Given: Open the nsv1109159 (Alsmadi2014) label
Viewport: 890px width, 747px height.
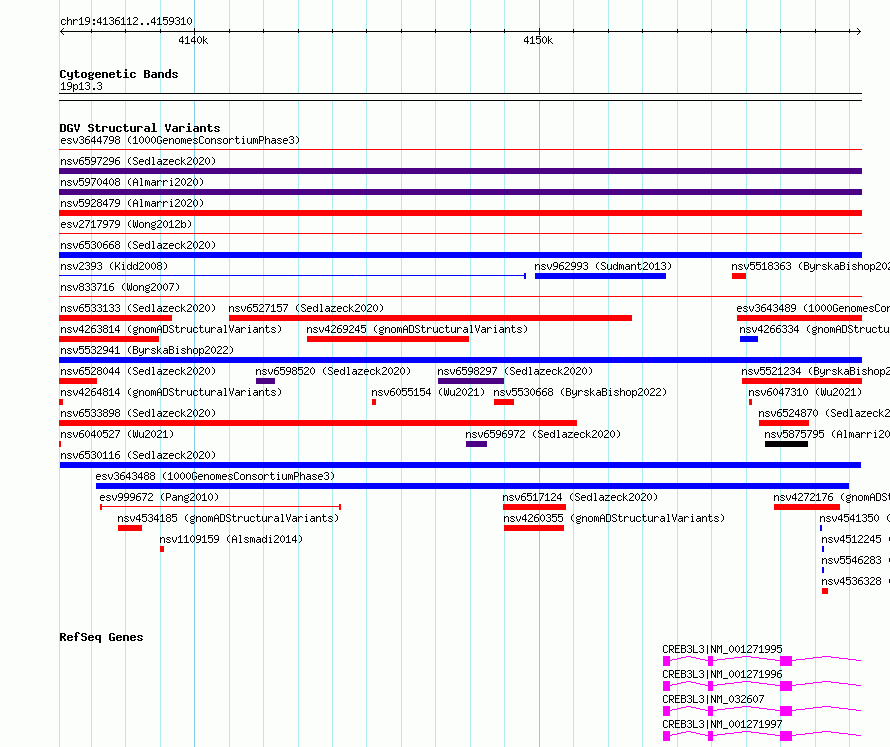Looking at the screenshot, I should point(231,539).
